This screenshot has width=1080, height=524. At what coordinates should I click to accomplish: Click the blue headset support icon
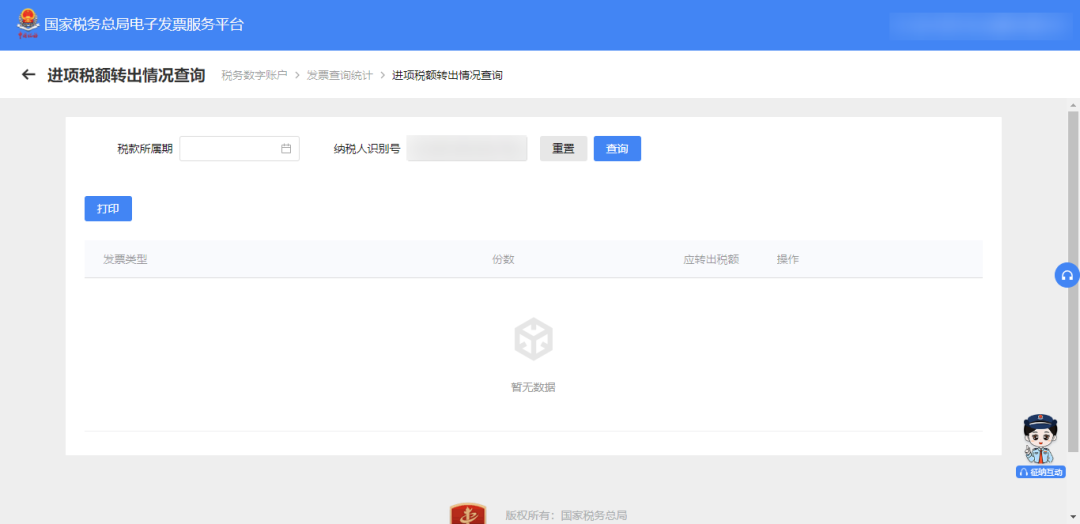(x=1067, y=275)
